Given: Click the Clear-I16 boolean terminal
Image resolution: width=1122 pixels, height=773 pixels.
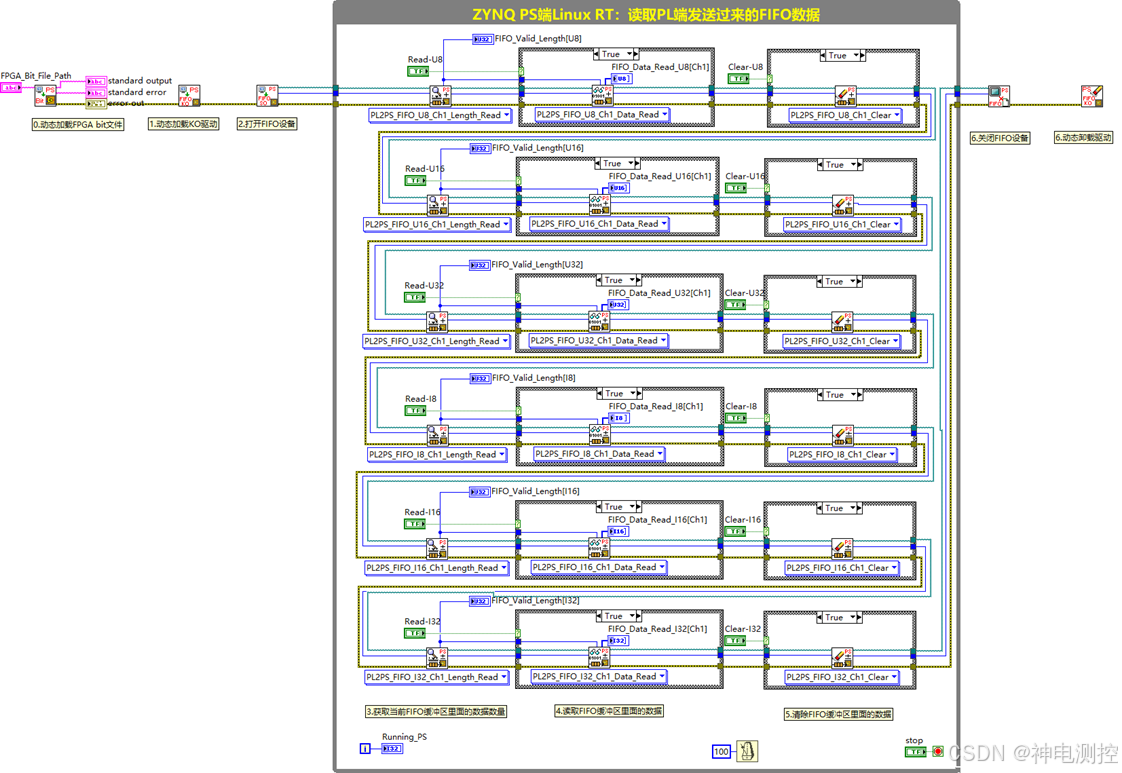Looking at the screenshot, I should point(735,532).
